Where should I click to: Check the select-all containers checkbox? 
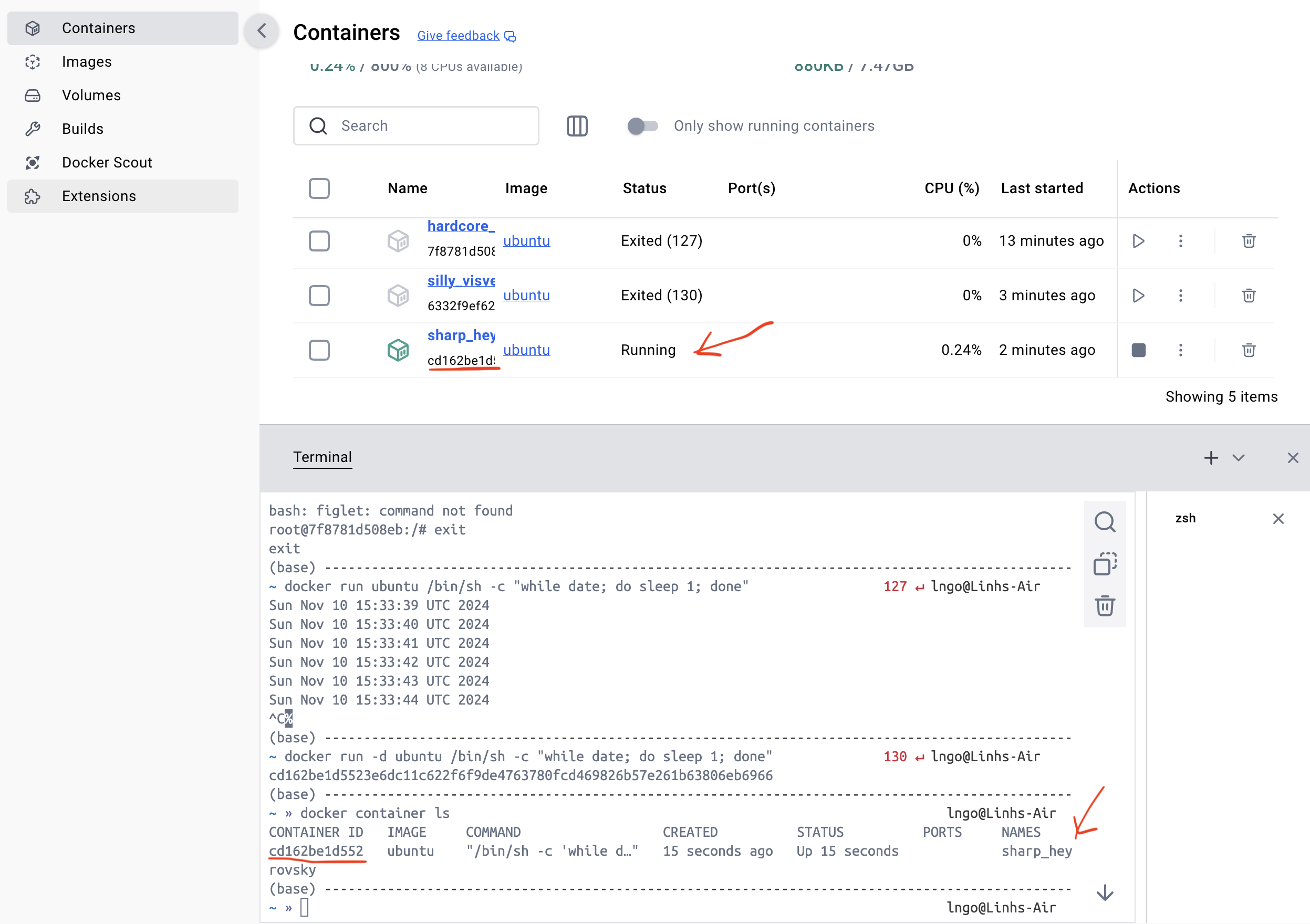coord(319,188)
